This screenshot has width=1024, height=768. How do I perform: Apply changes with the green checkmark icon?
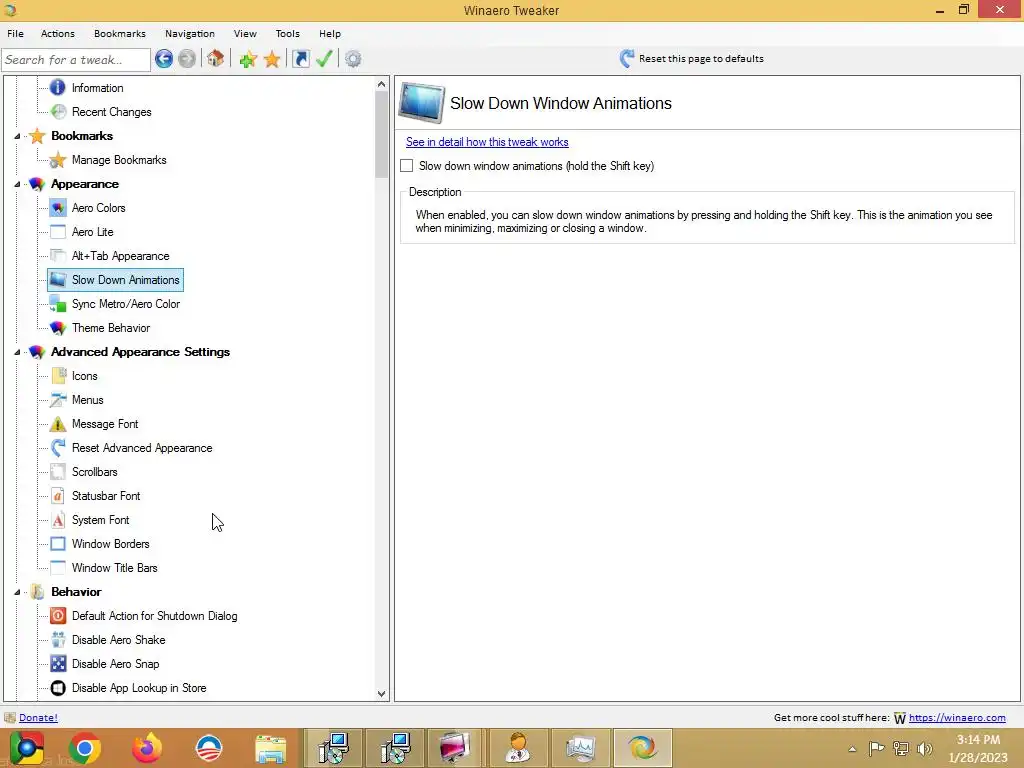[325, 59]
